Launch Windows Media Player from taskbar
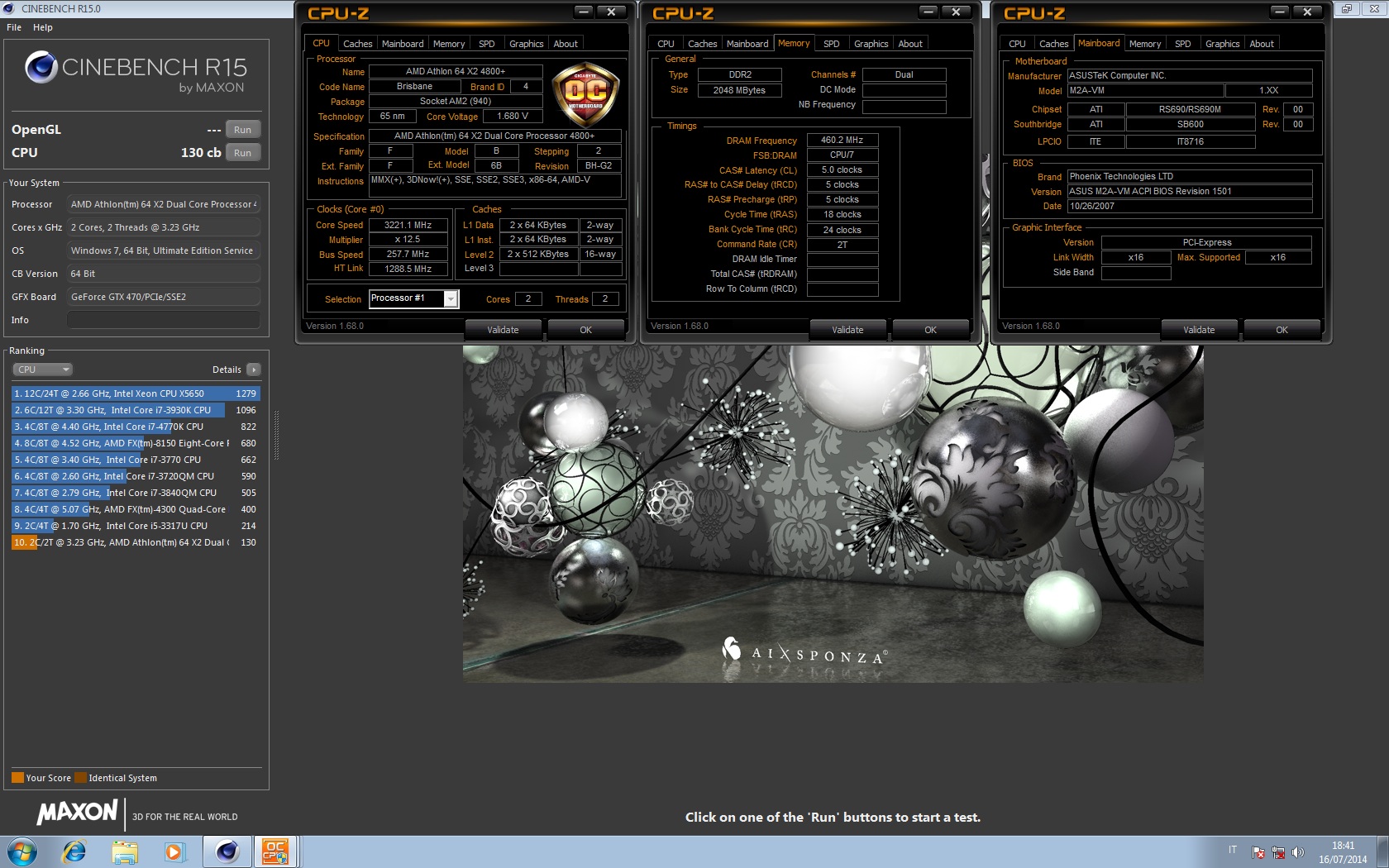 174,851
